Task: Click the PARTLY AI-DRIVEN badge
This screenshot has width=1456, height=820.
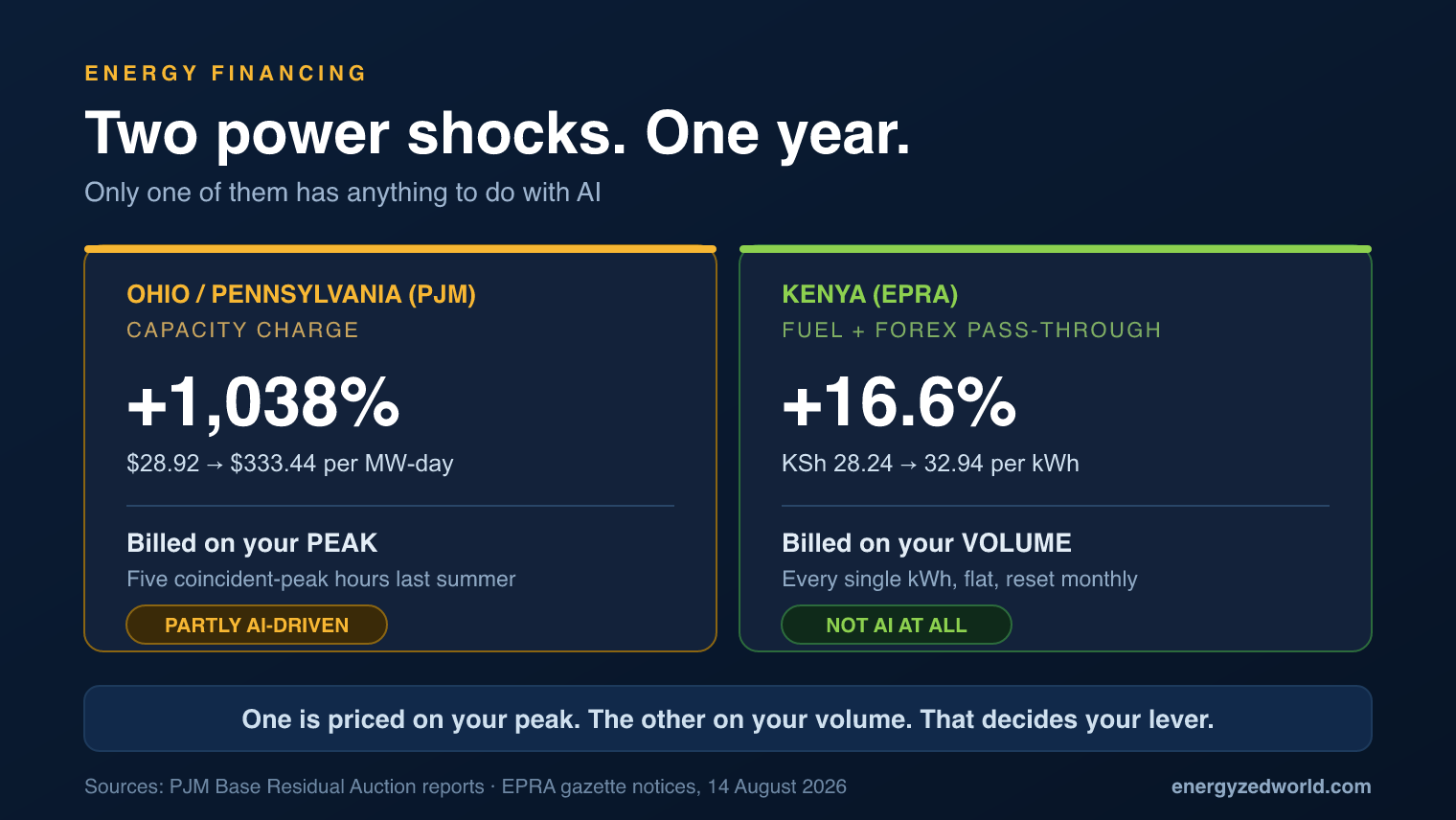Action: click(x=257, y=625)
